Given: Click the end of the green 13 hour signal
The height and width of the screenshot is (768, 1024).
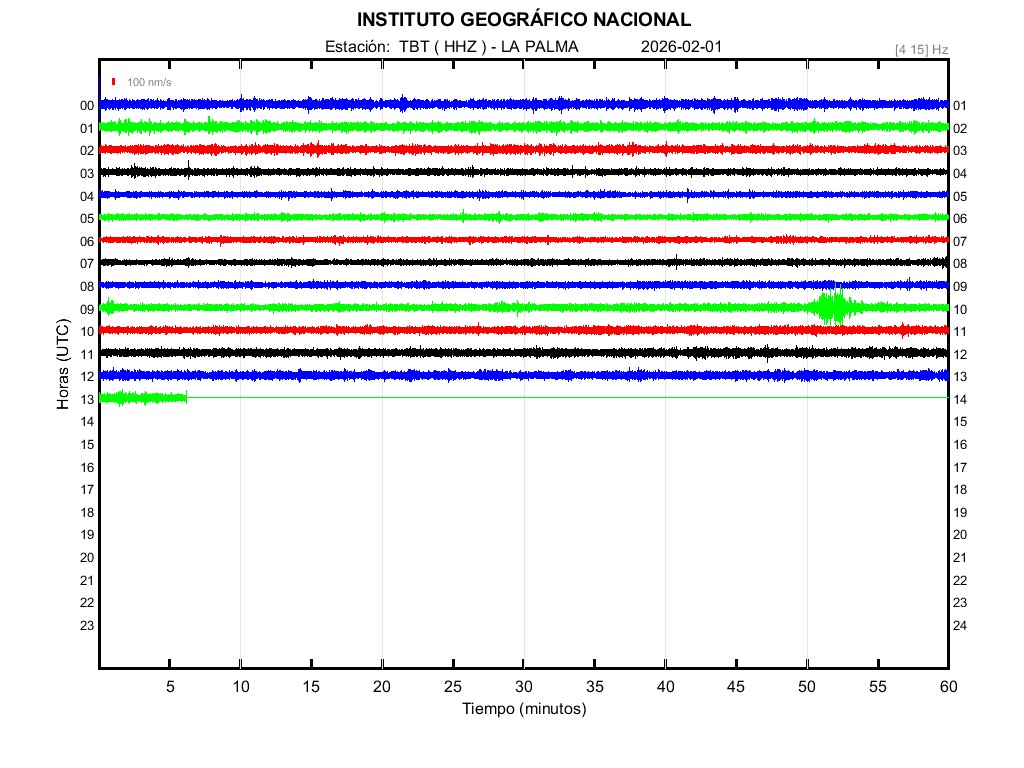Looking at the screenshot, I should pos(186,398).
